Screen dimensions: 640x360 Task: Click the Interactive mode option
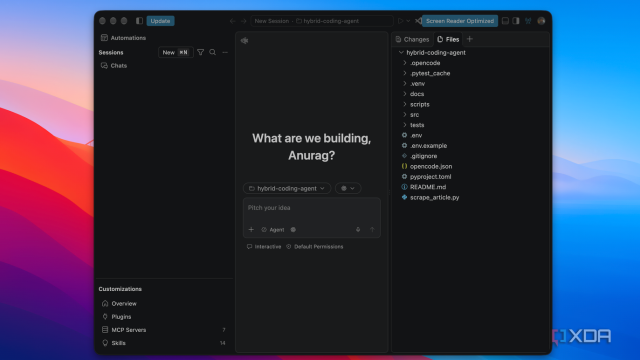pyautogui.click(x=264, y=247)
